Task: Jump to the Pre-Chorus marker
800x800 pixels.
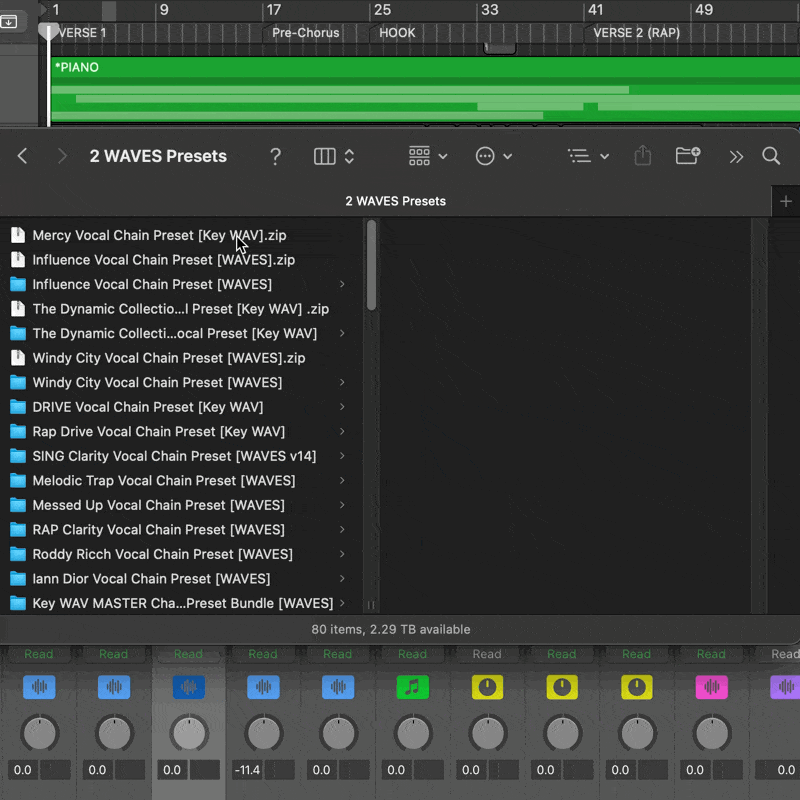Action: [305, 33]
